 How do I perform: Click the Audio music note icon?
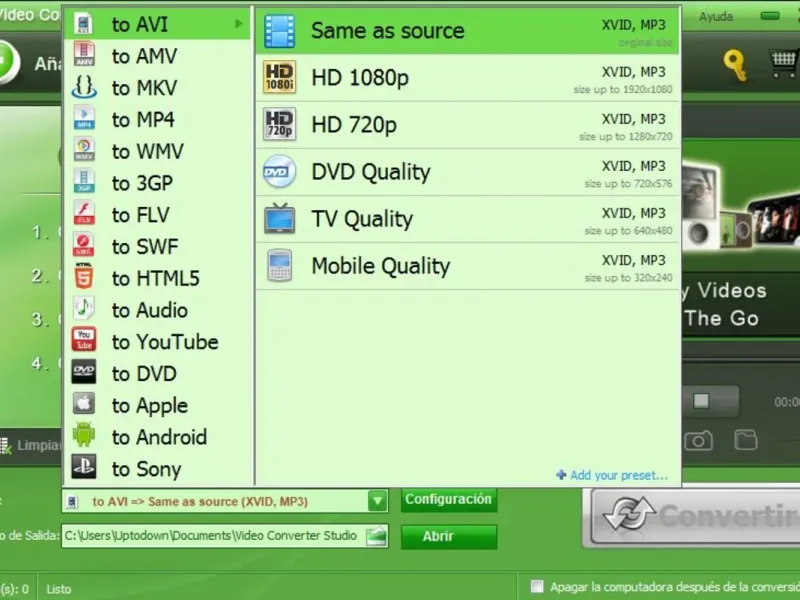point(84,308)
